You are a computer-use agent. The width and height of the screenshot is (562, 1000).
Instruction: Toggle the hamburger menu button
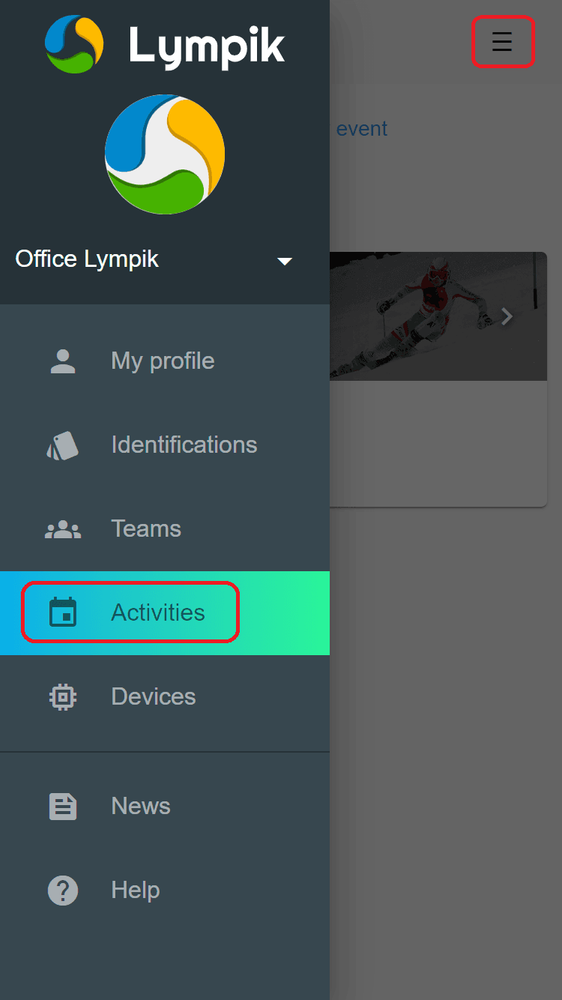pos(502,41)
